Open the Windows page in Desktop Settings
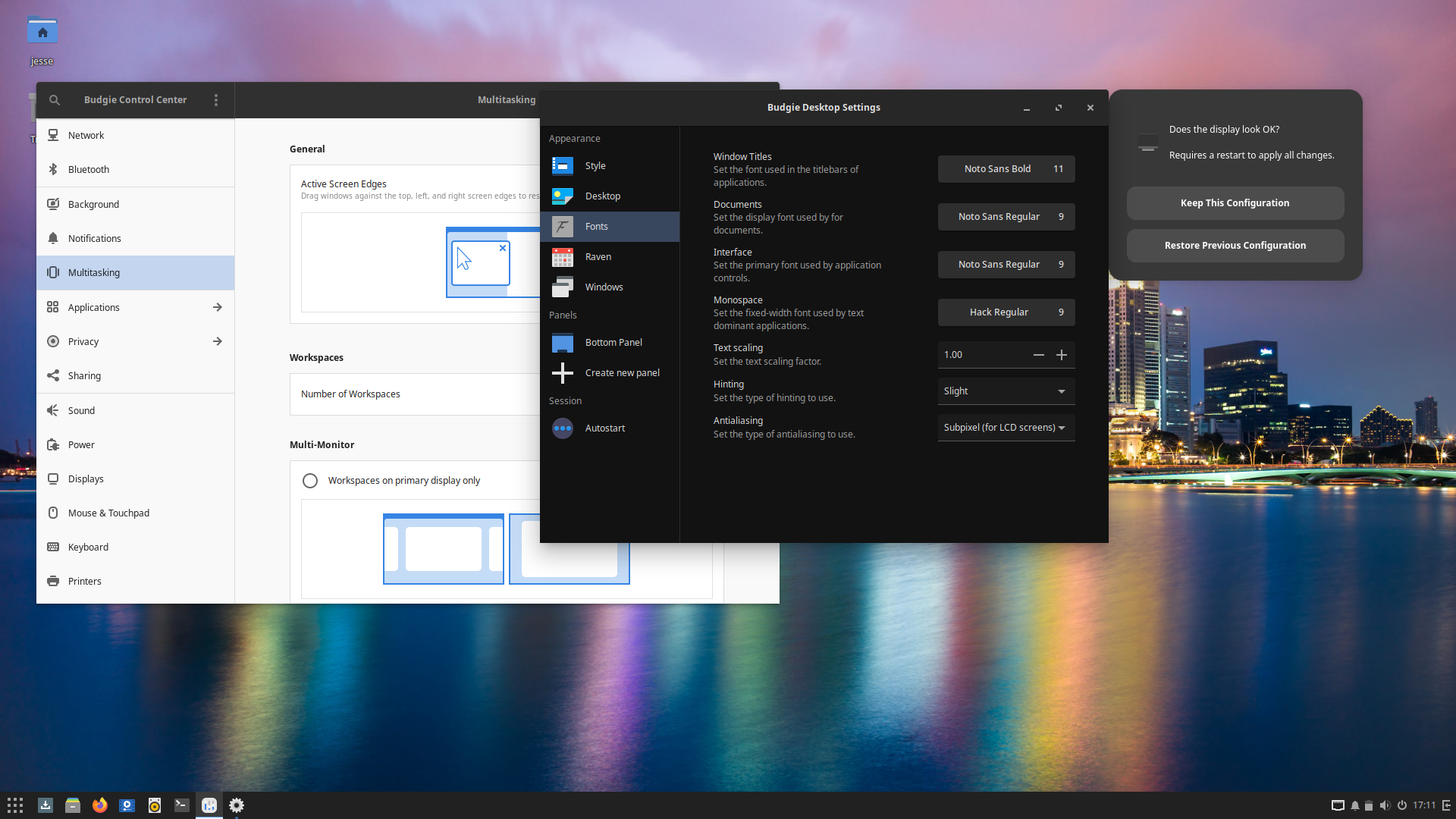 coord(610,287)
